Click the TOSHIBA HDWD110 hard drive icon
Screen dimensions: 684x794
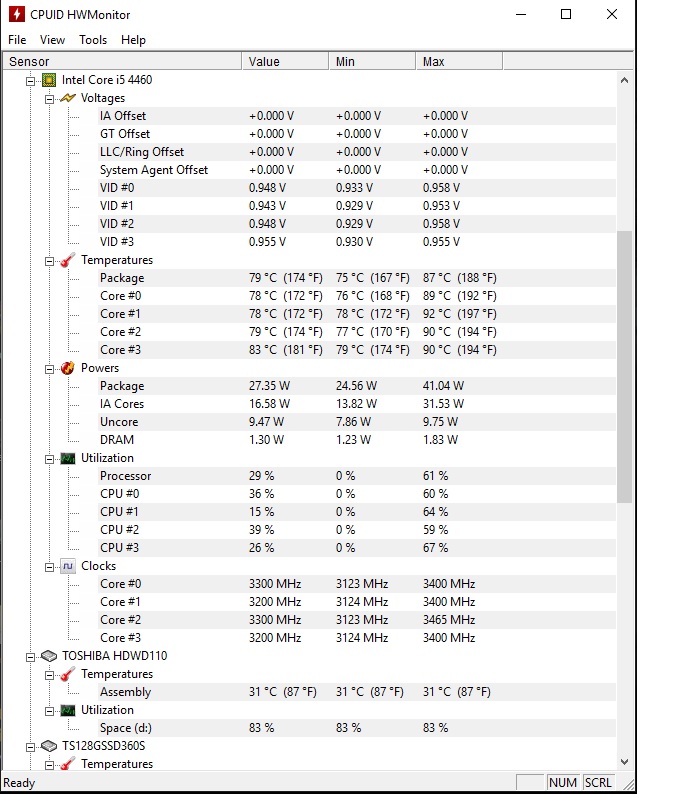(49, 656)
